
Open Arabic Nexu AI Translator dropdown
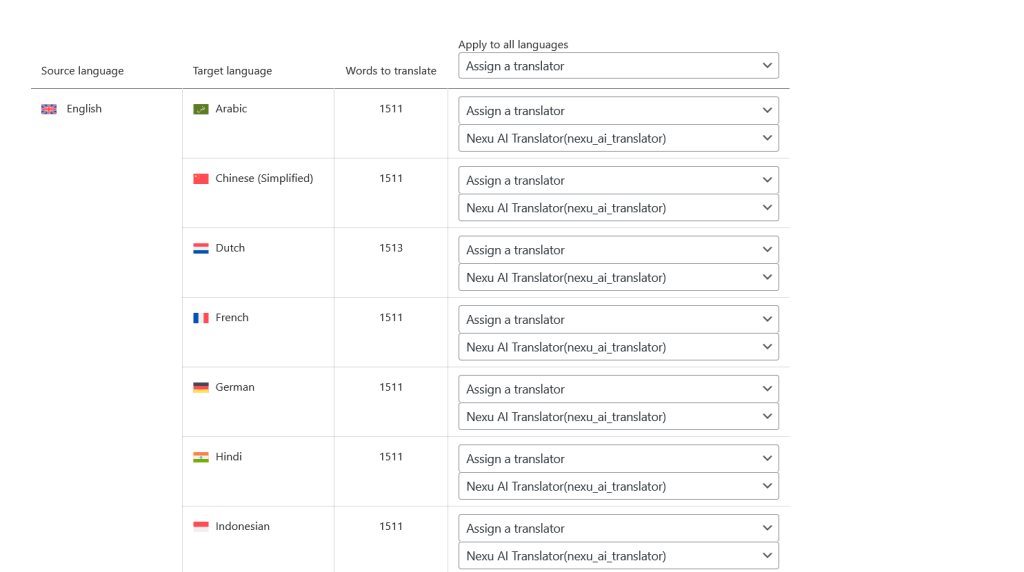pyautogui.click(x=618, y=138)
